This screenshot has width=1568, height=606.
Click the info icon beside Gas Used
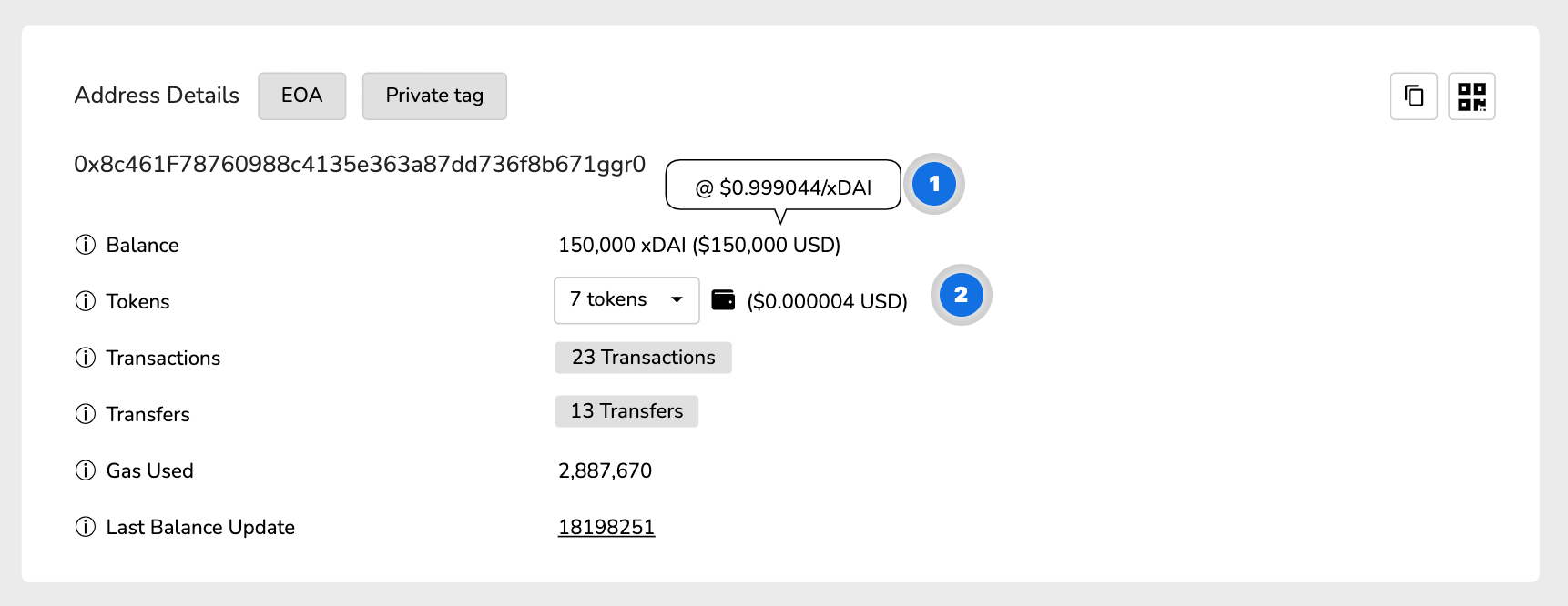pyautogui.click(x=85, y=470)
